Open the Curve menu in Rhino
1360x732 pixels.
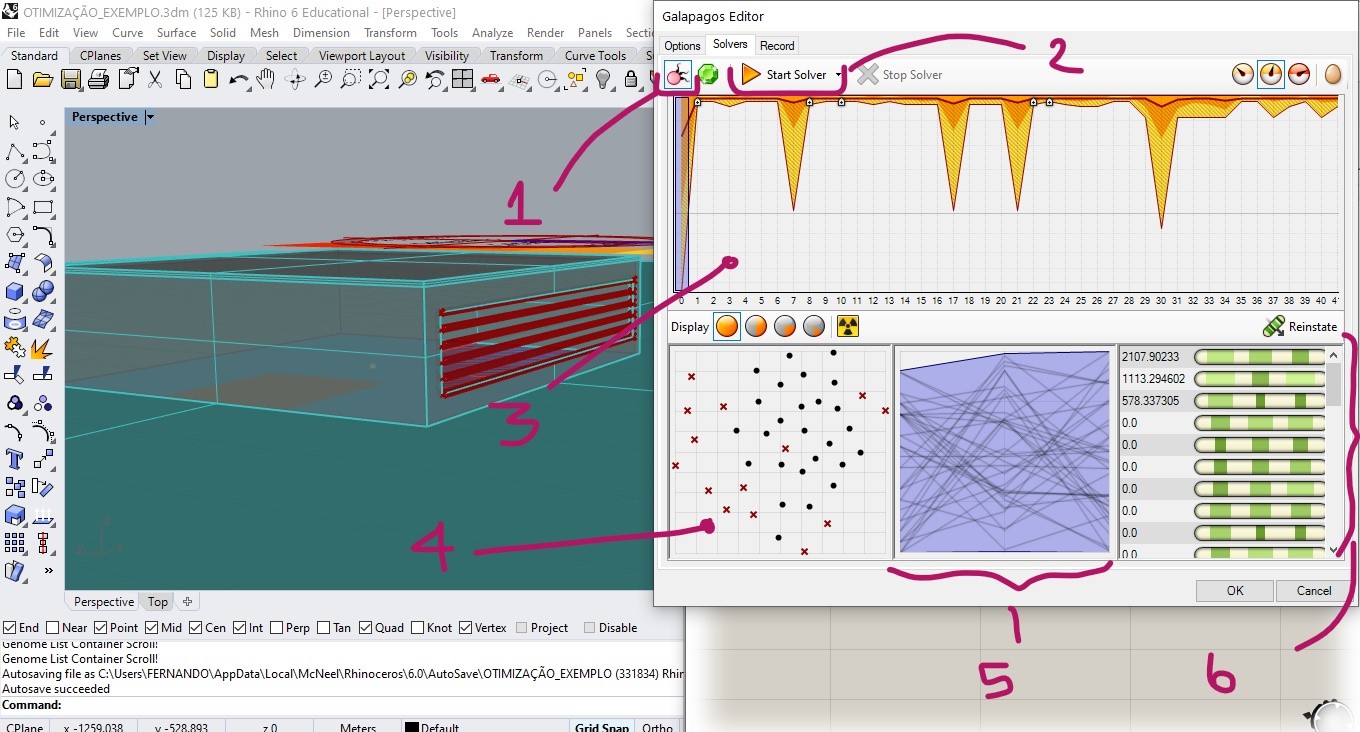pos(127,33)
